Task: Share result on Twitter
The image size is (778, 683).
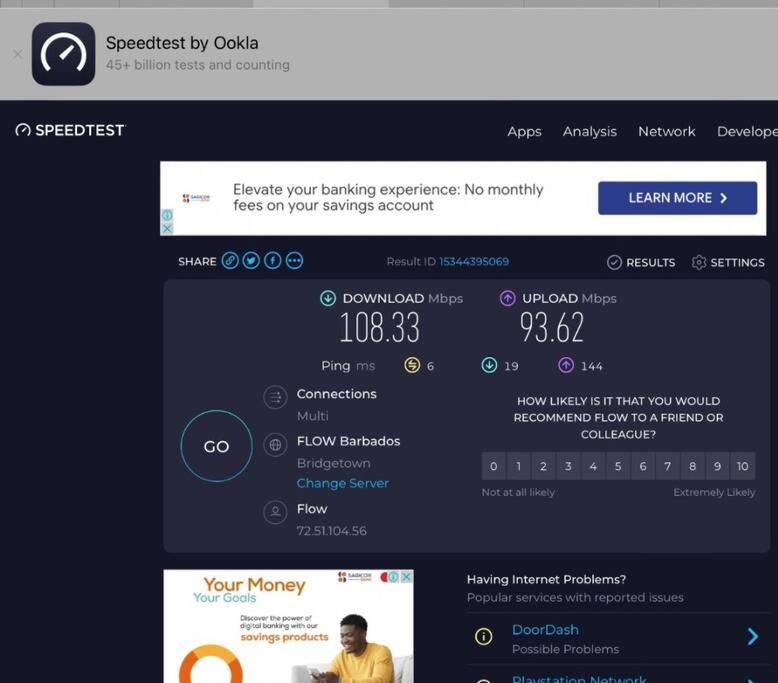Action: [251, 260]
